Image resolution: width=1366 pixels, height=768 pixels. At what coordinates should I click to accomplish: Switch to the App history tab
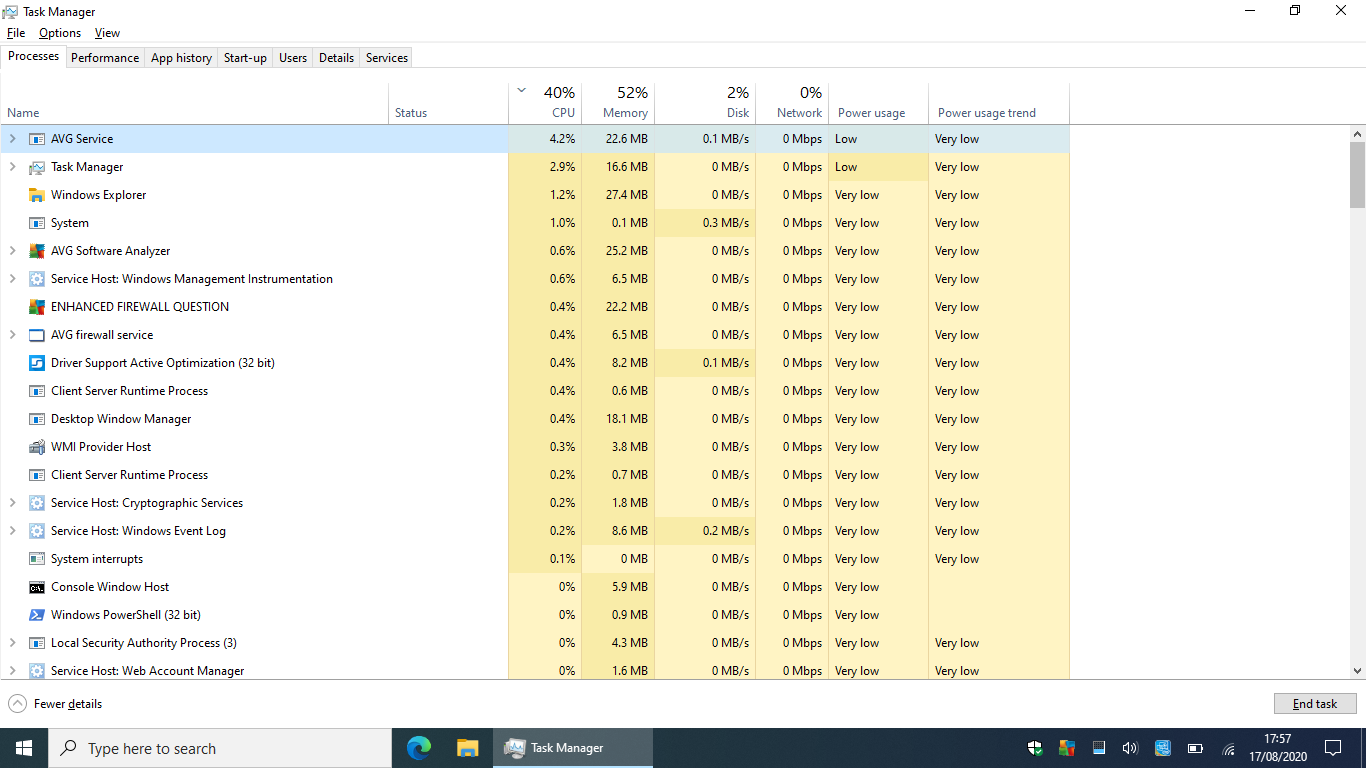tap(181, 58)
